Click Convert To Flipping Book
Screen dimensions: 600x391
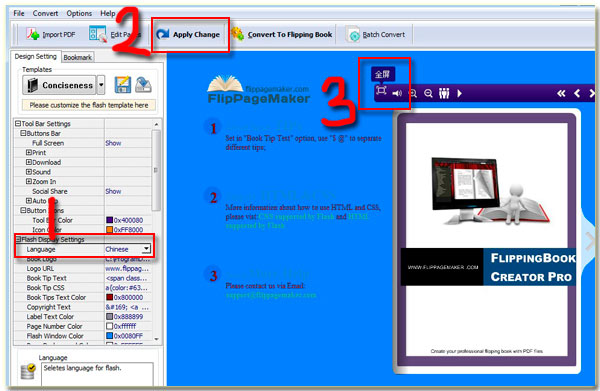click(x=282, y=34)
